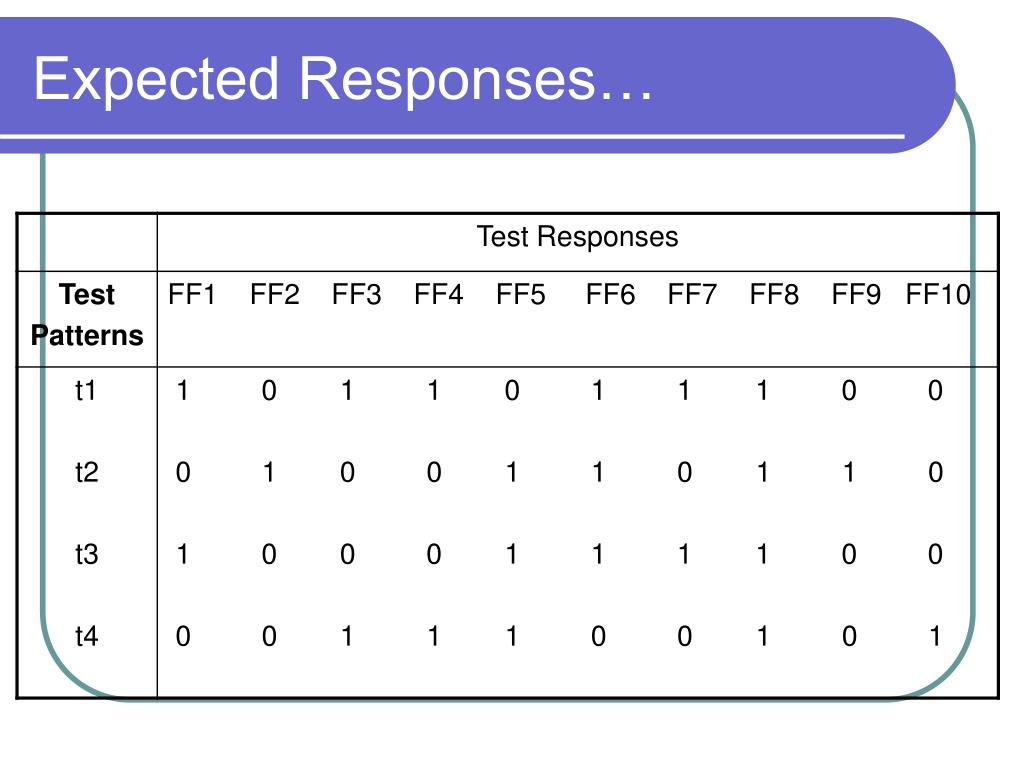Select the FF9 column header
This screenshot has height=768, width=1024.
point(856,295)
